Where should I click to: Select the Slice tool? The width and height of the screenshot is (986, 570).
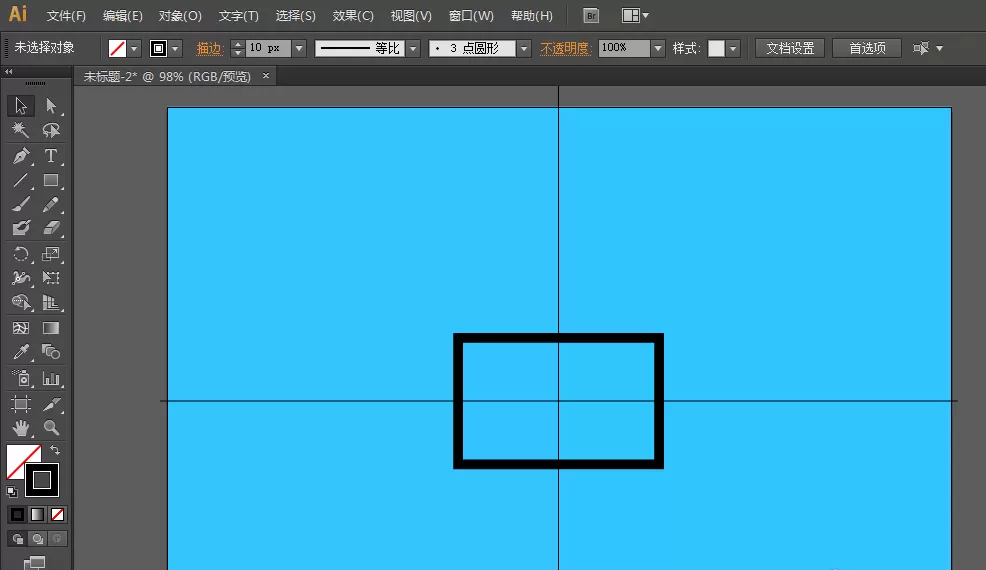pyautogui.click(x=51, y=404)
